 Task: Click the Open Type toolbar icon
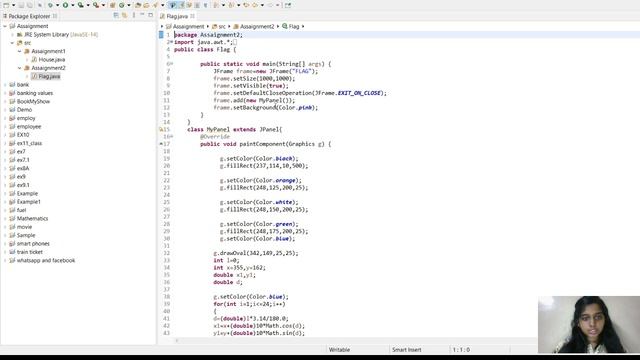pyautogui.click(x=138, y=5)
